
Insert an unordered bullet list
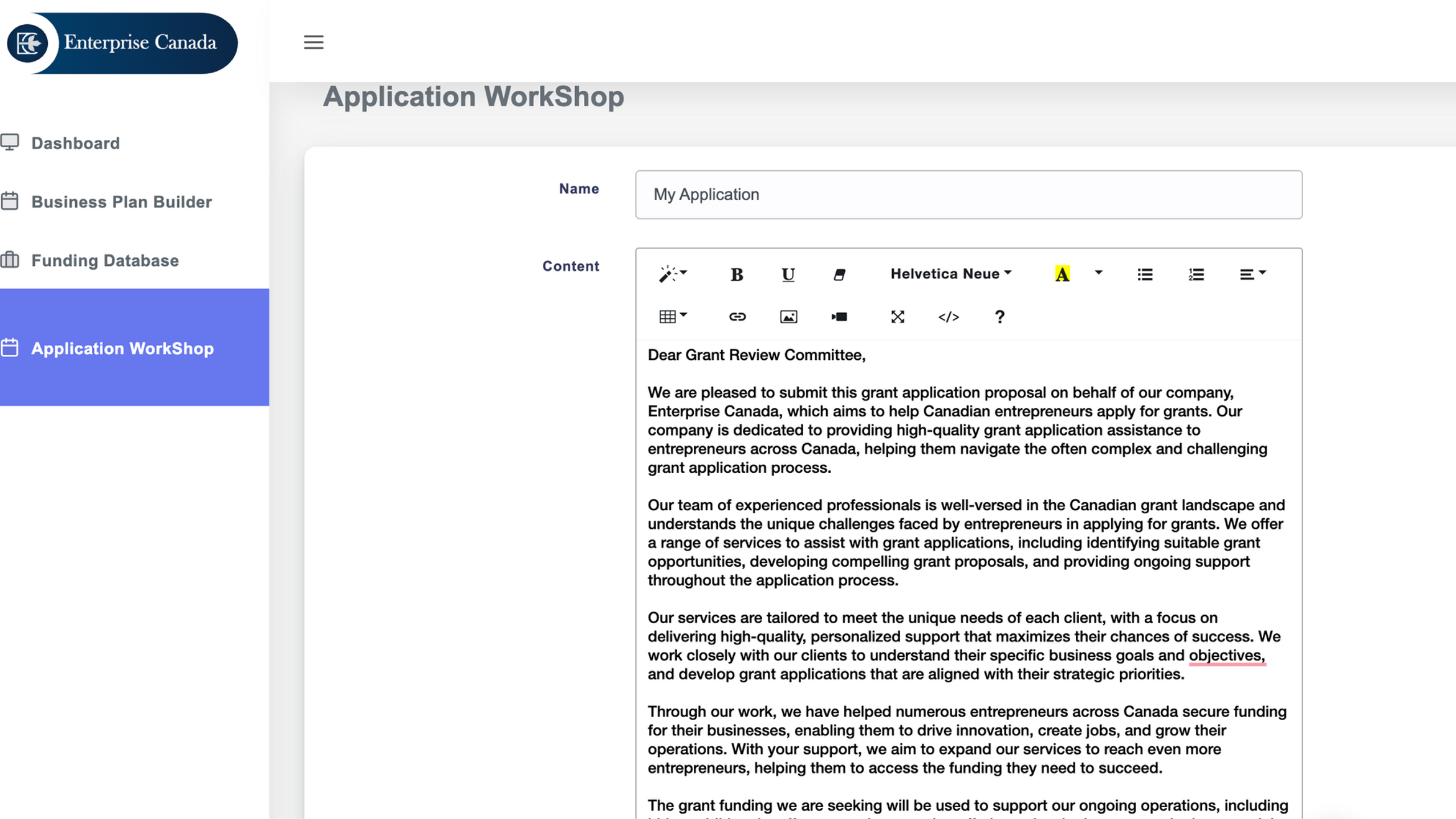point(1145,274)
